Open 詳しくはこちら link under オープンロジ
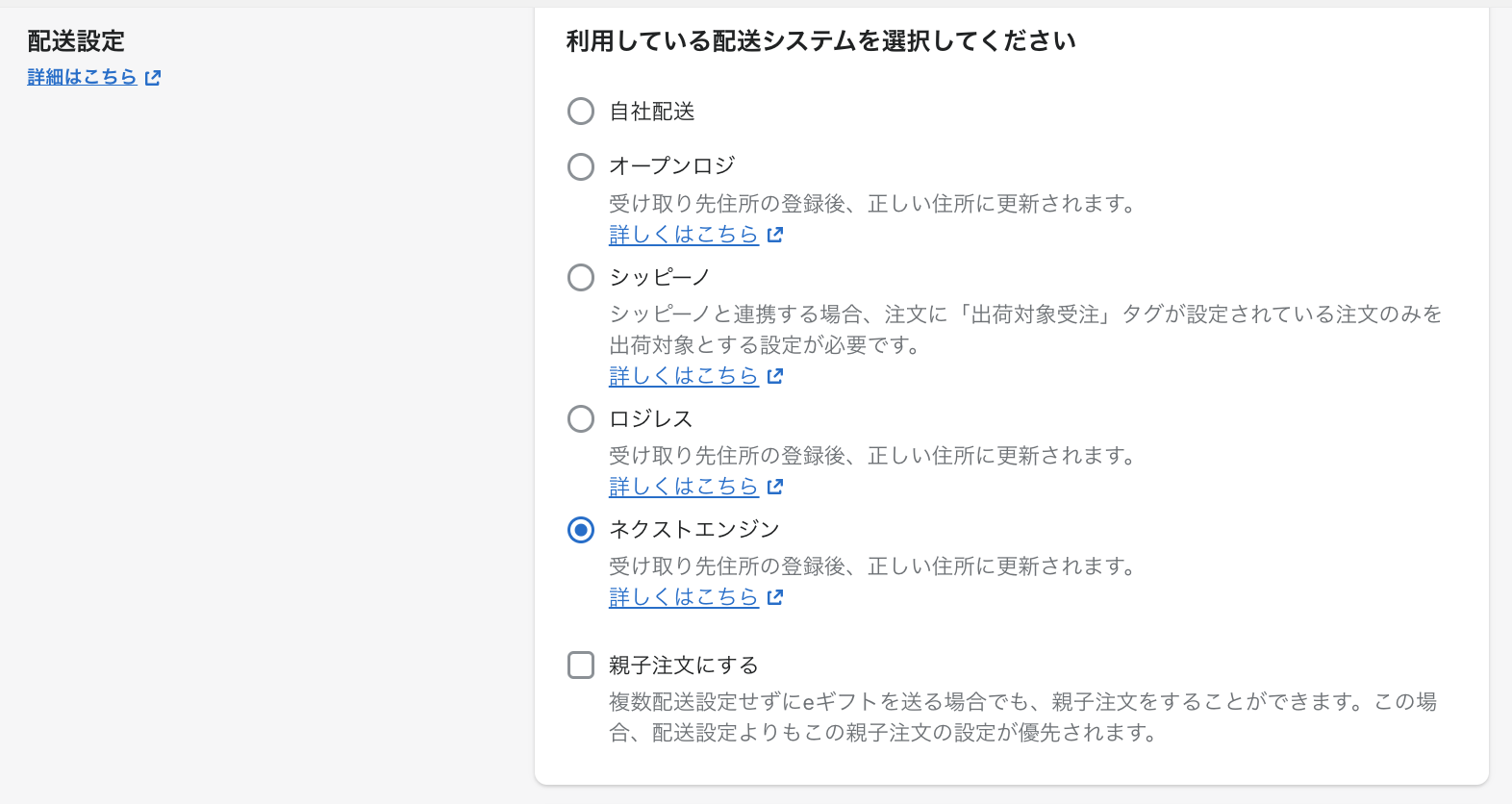Image resolution: width=1512 pixels, height=804 pixels. coord(684,235)
